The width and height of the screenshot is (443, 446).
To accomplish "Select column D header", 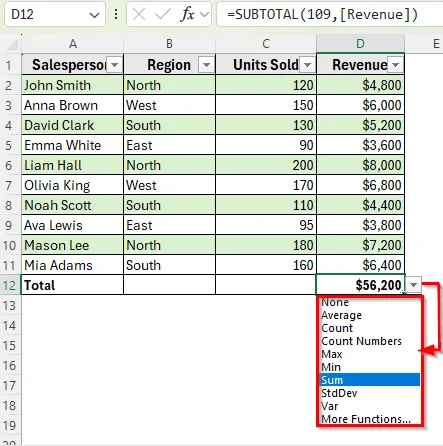I will click(x=360, y=44).
